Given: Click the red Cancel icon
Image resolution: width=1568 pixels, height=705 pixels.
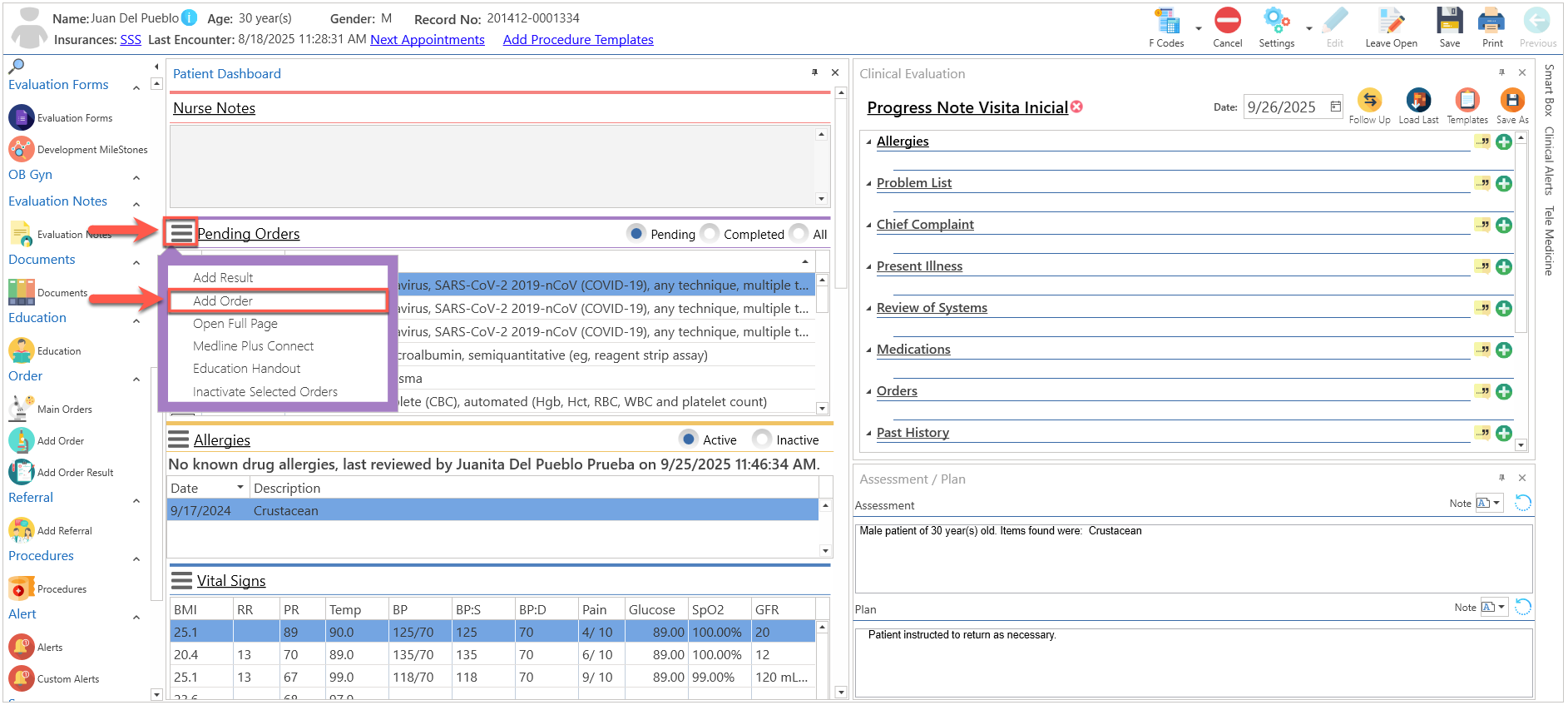Looking at the screenshot, I should (x=1227, y=20).
